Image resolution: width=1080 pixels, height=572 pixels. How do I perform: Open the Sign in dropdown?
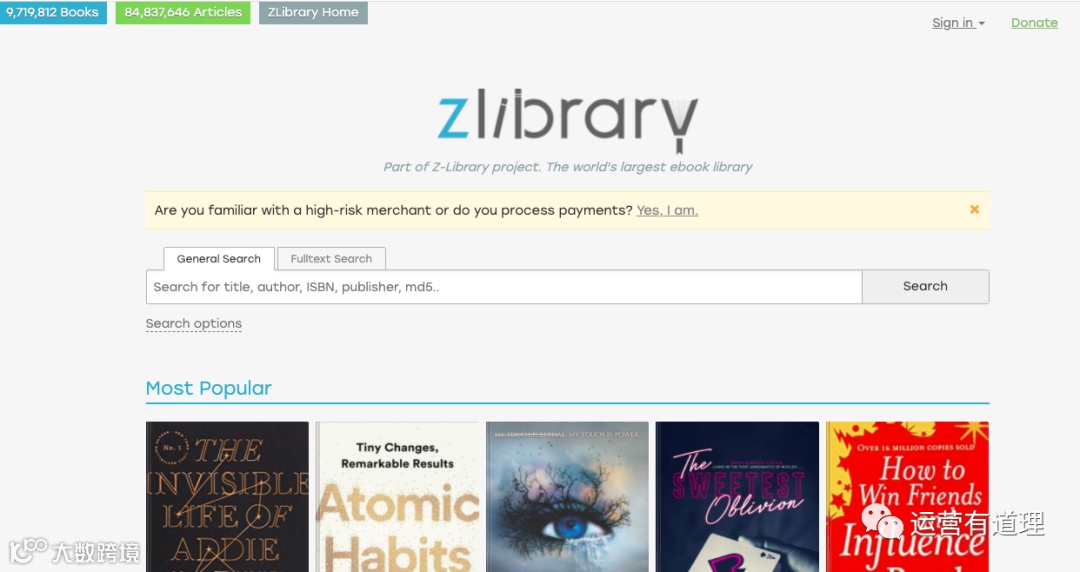958,23
